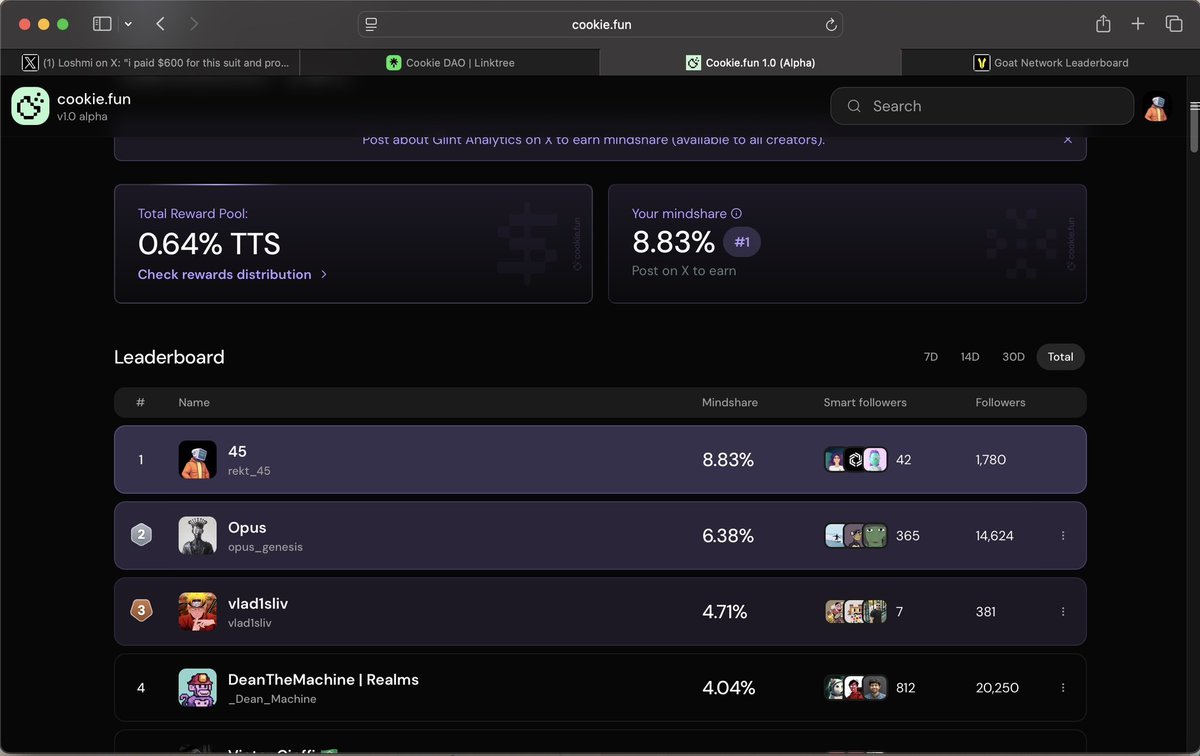1200x756 pixels.
Task: Open a new tab with plus icon
Action: point(1138,24)
